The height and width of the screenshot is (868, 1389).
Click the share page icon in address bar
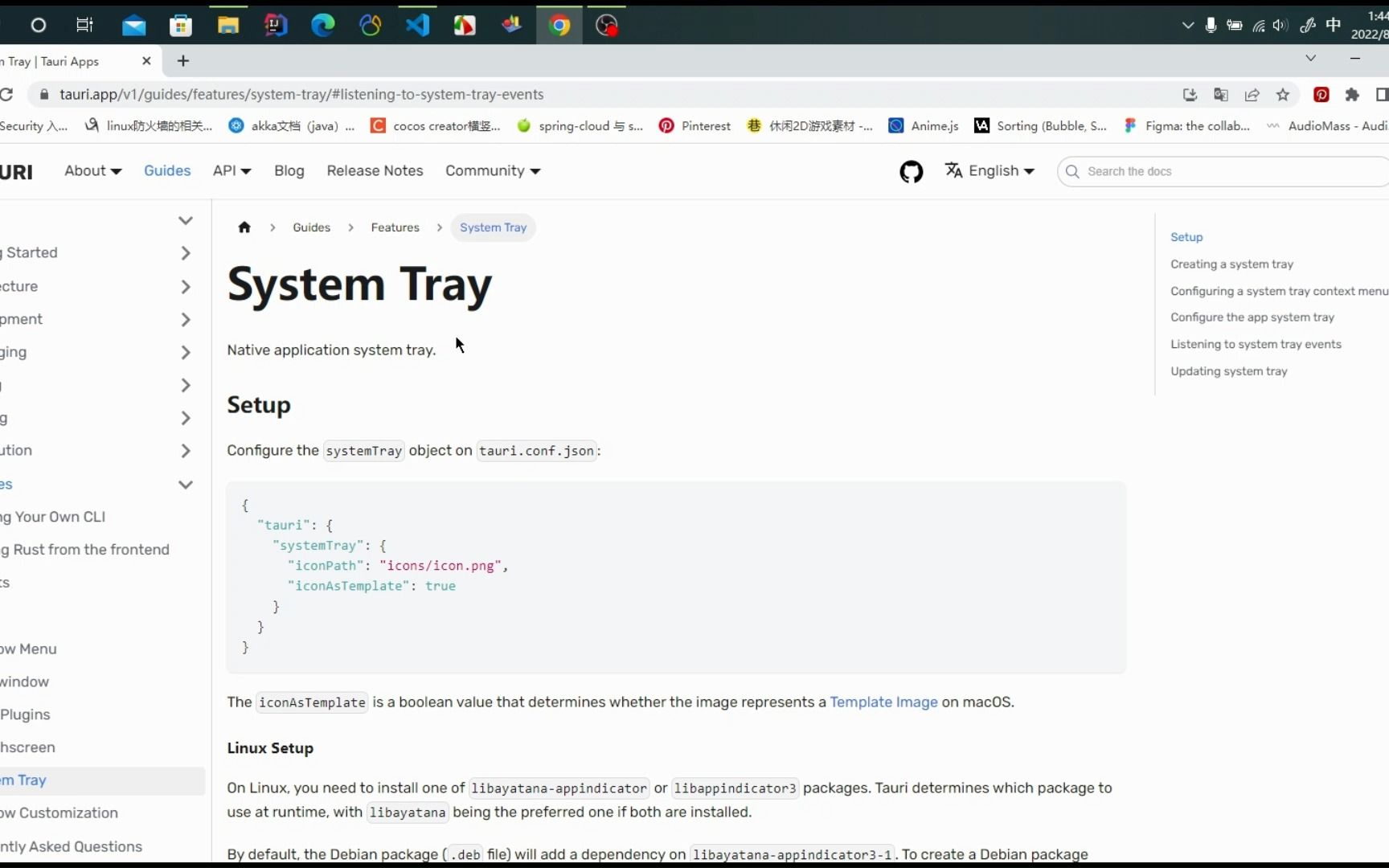coord(1252,95)
